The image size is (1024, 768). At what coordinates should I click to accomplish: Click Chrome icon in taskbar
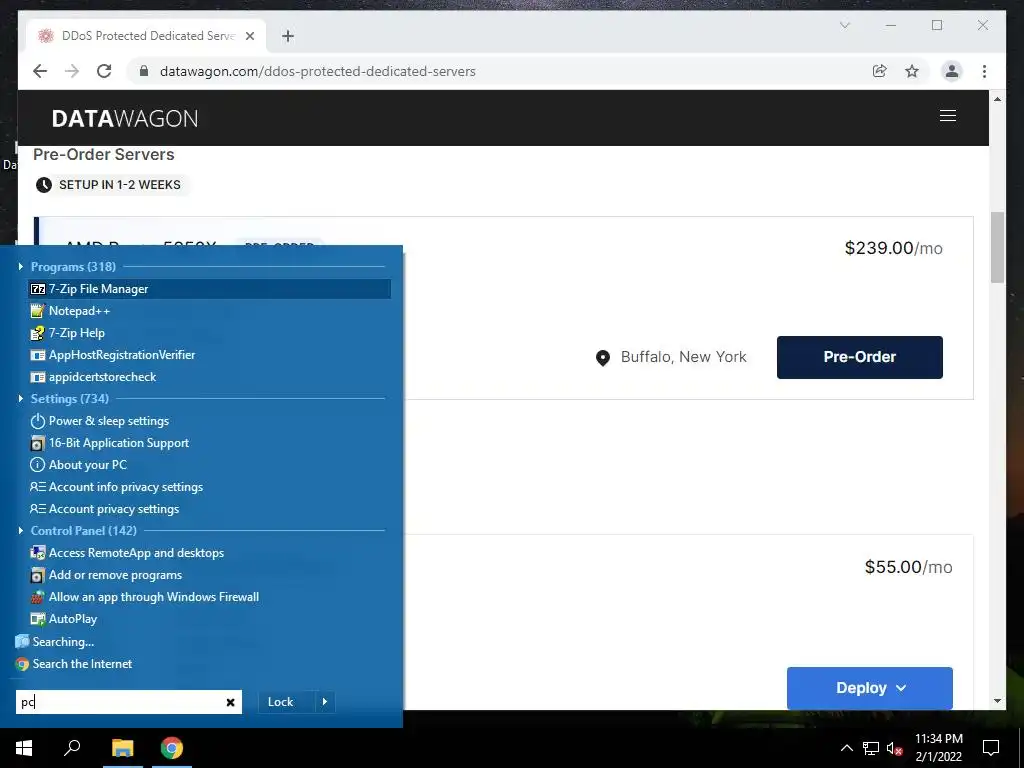[172, 748]
